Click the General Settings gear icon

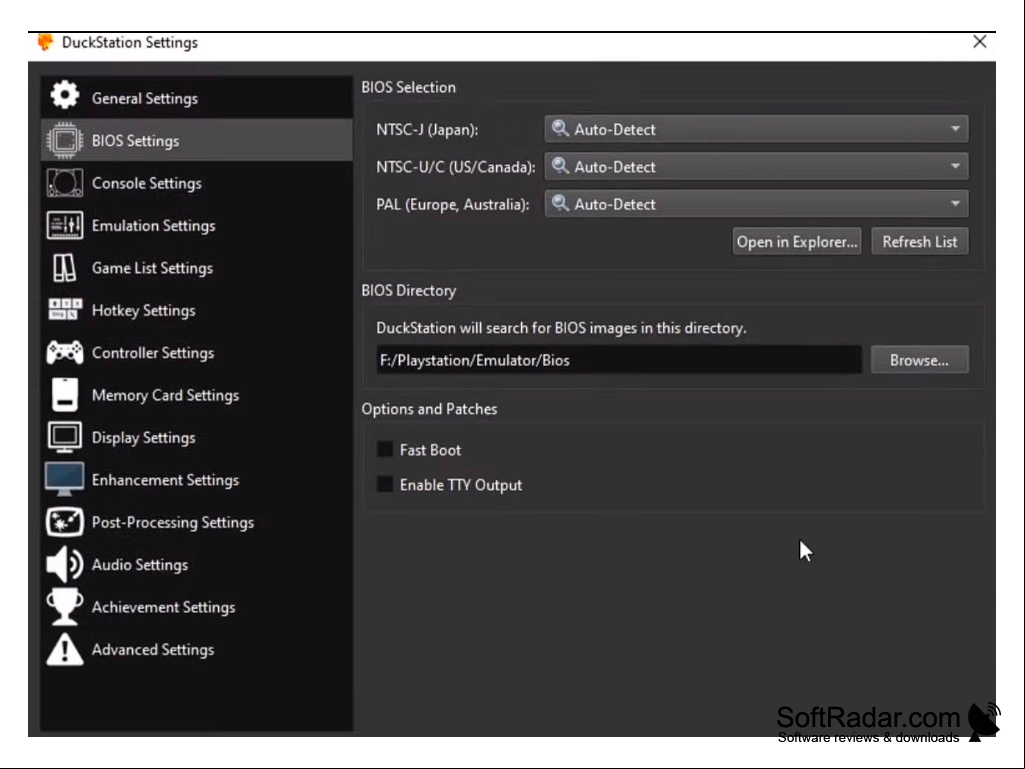65,95
